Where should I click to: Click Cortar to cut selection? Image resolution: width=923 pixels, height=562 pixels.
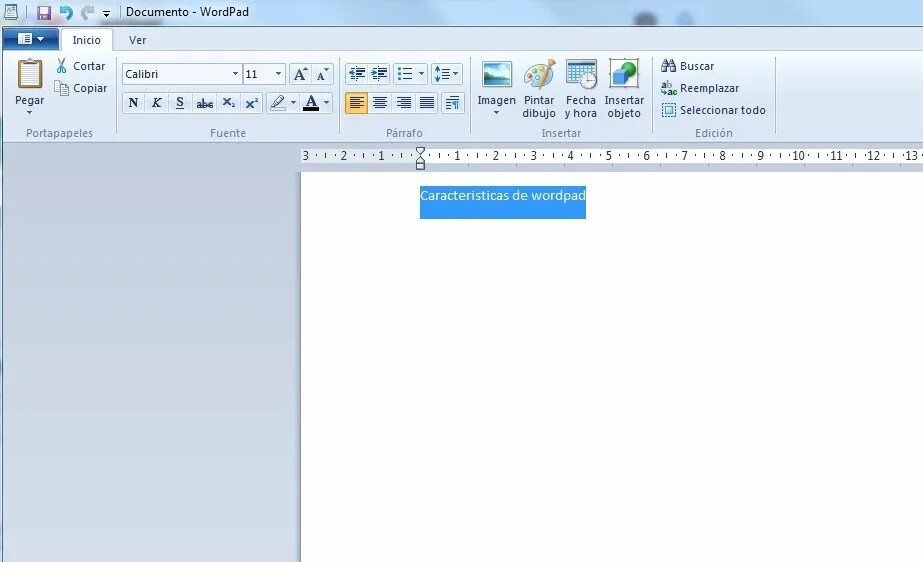pos(81,66)
